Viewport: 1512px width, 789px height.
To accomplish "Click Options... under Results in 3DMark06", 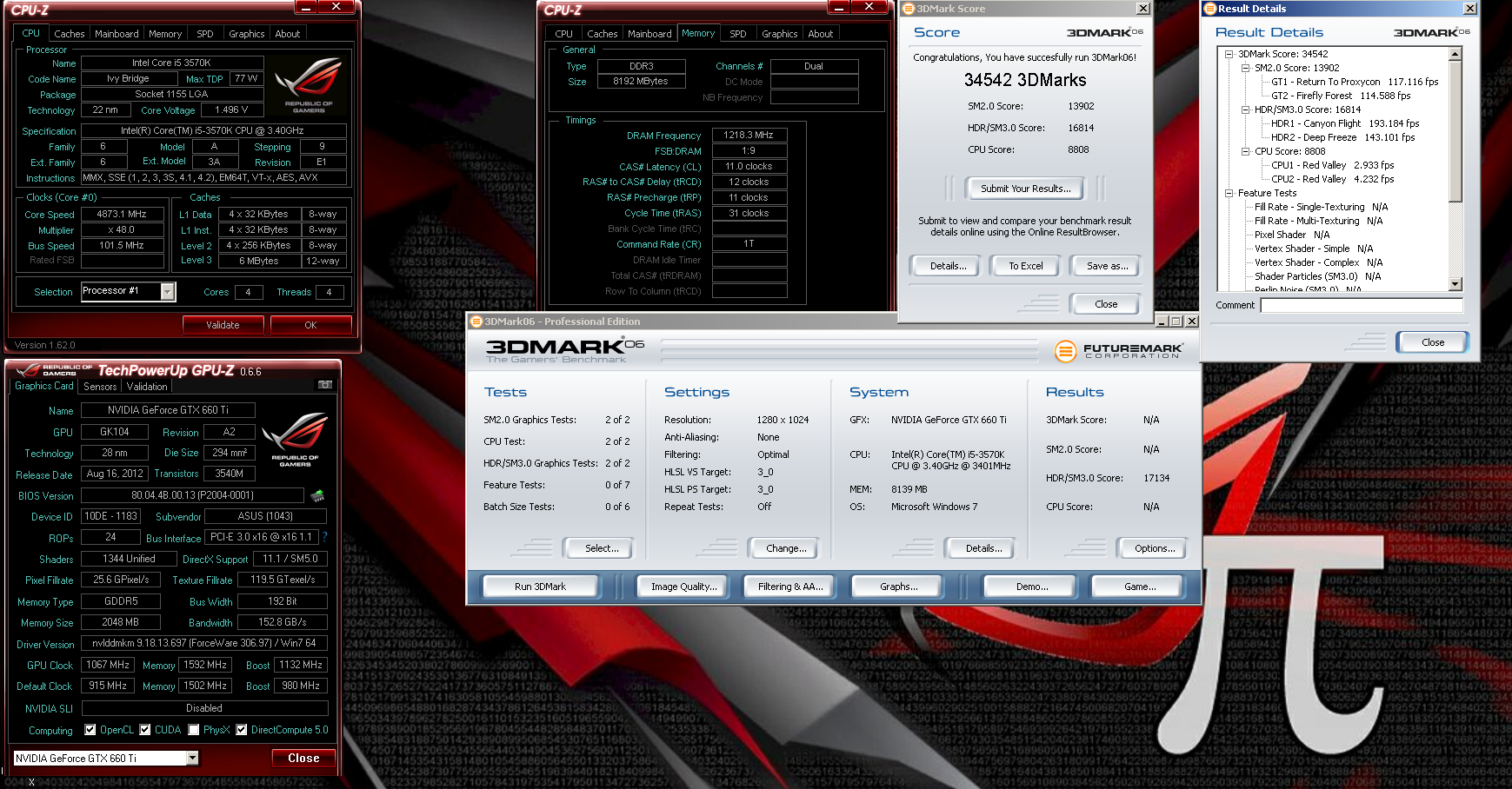I will click(1154, 548).
